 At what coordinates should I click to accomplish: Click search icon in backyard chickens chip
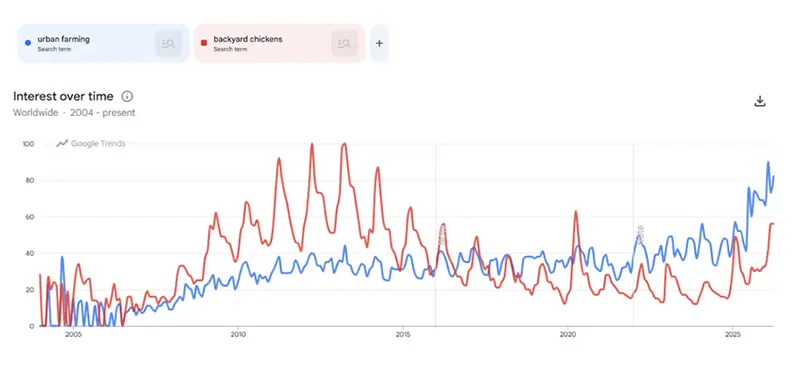click(x=344, y=44)
